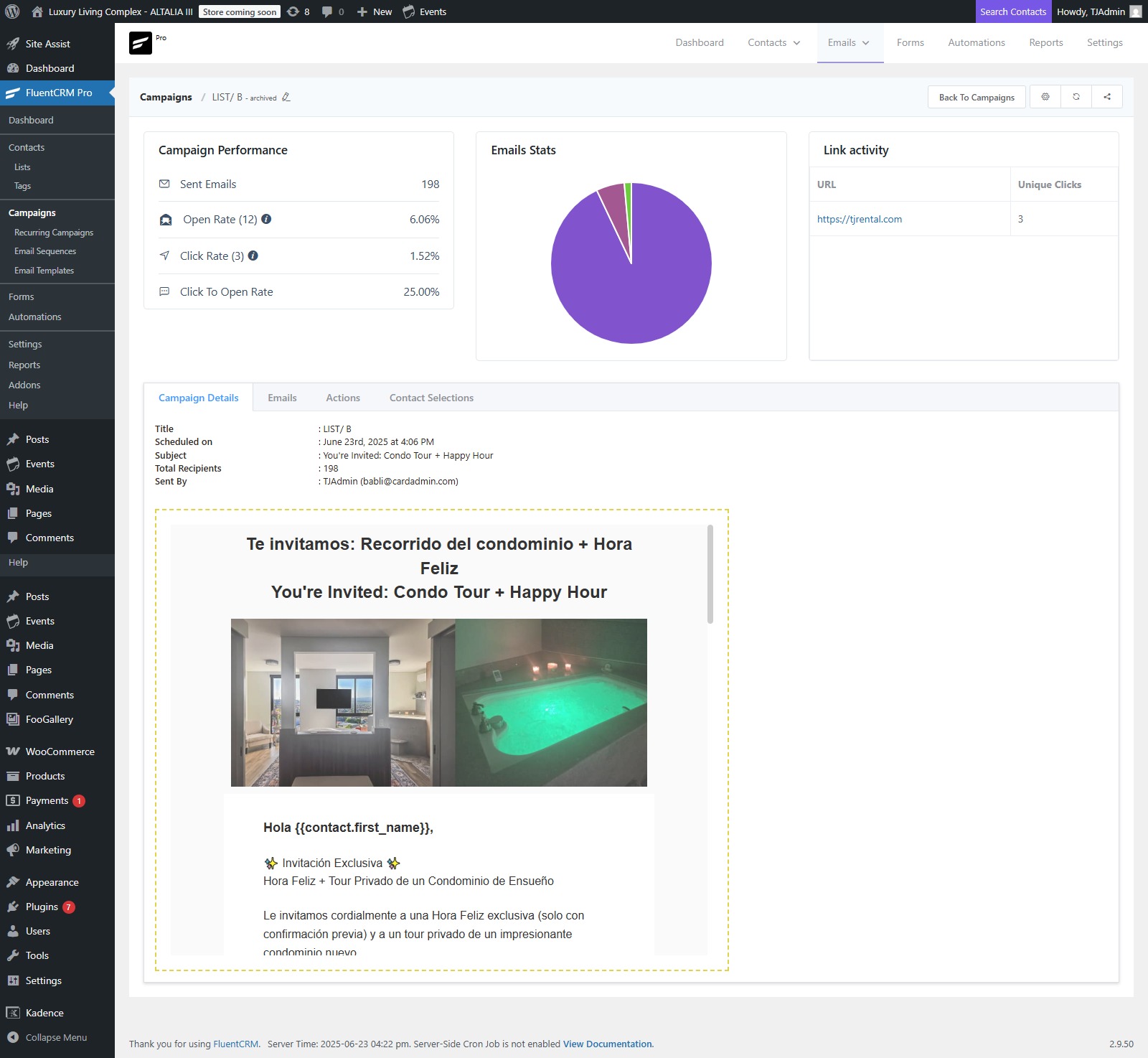Click the user avatar next to Howdy, TJAdmin
1148x1058 pixels.
(1136, 11)
